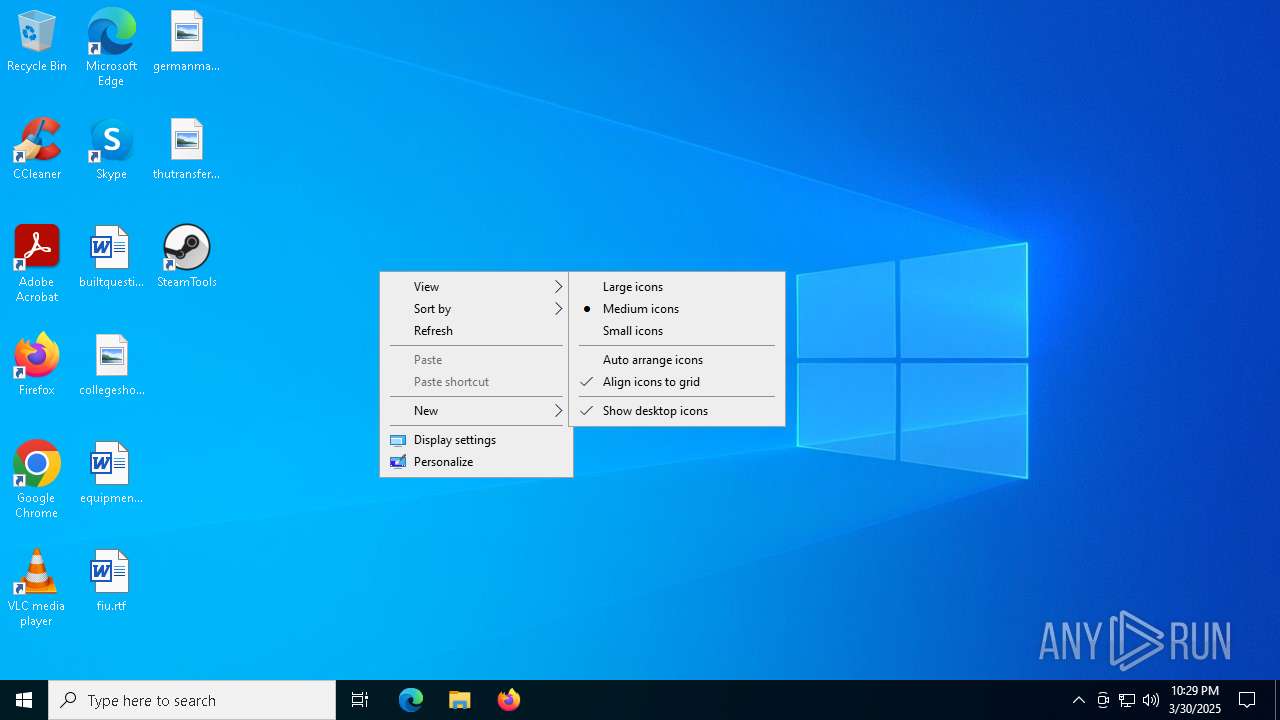Open the clock showing 10:29 PM
This screenshot has height=720, width=1280.
pos(1194,700)
